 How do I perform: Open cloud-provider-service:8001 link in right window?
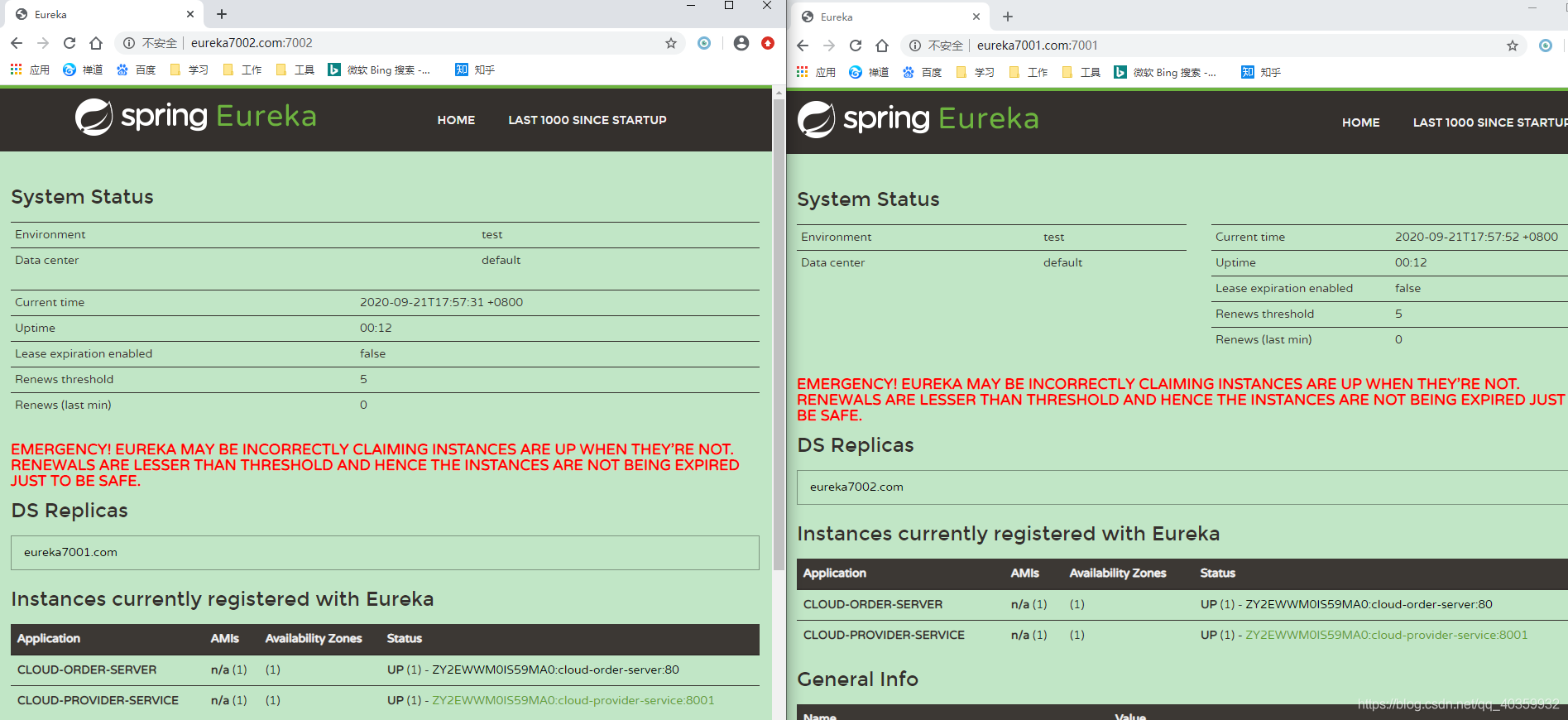(x=1387, y=635)
